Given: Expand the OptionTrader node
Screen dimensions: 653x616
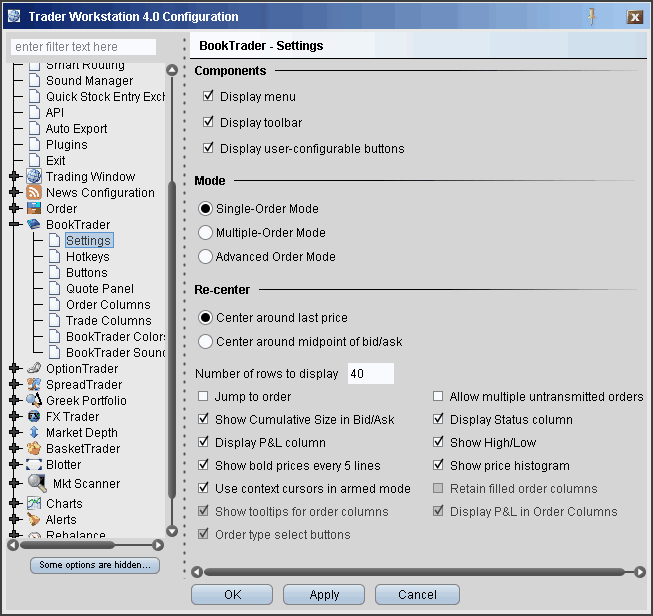Looking at the screenshot, I should tap(15, 368).
